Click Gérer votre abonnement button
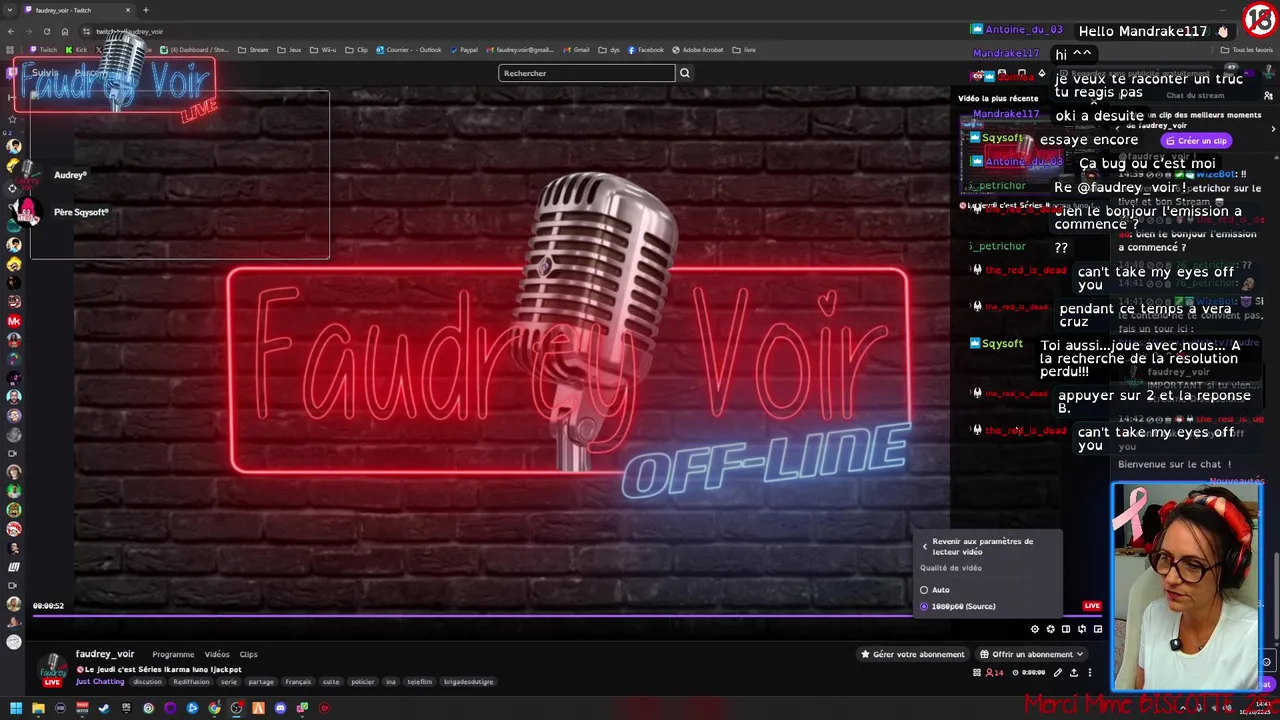The width and height of the screenshot is (1280, 720). [x=913, y=655]
